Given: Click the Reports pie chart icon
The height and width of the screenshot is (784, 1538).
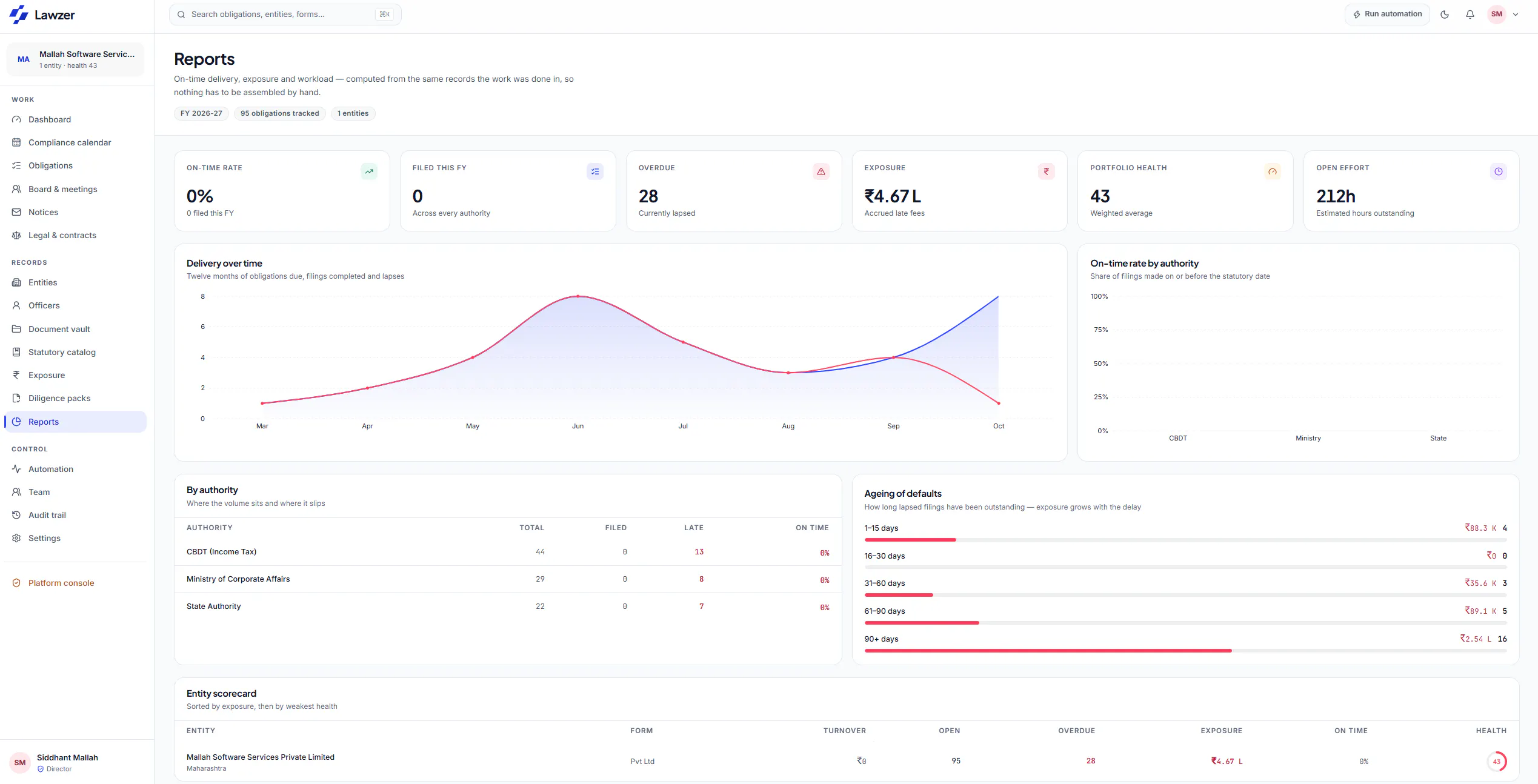Looking at the screenshot, I should tap(16, 422).
